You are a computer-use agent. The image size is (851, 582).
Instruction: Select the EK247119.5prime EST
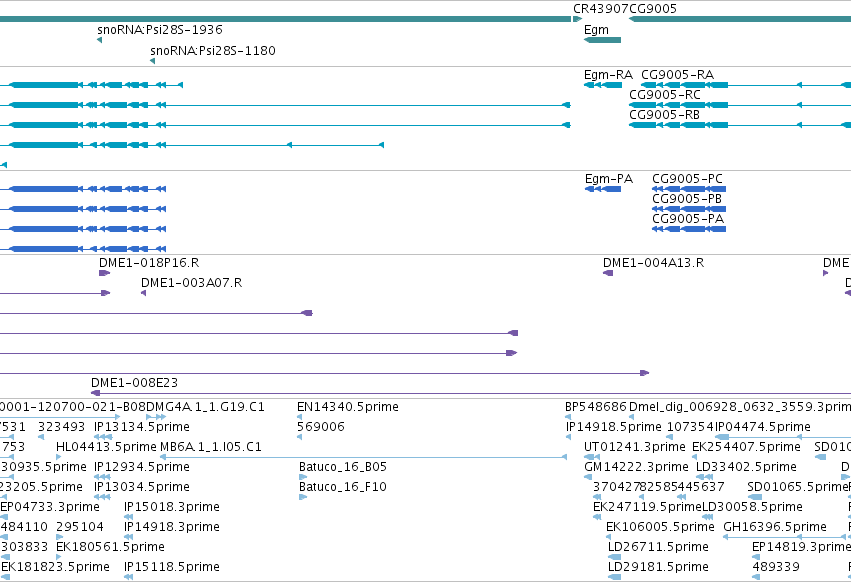[x=597, y=517]
